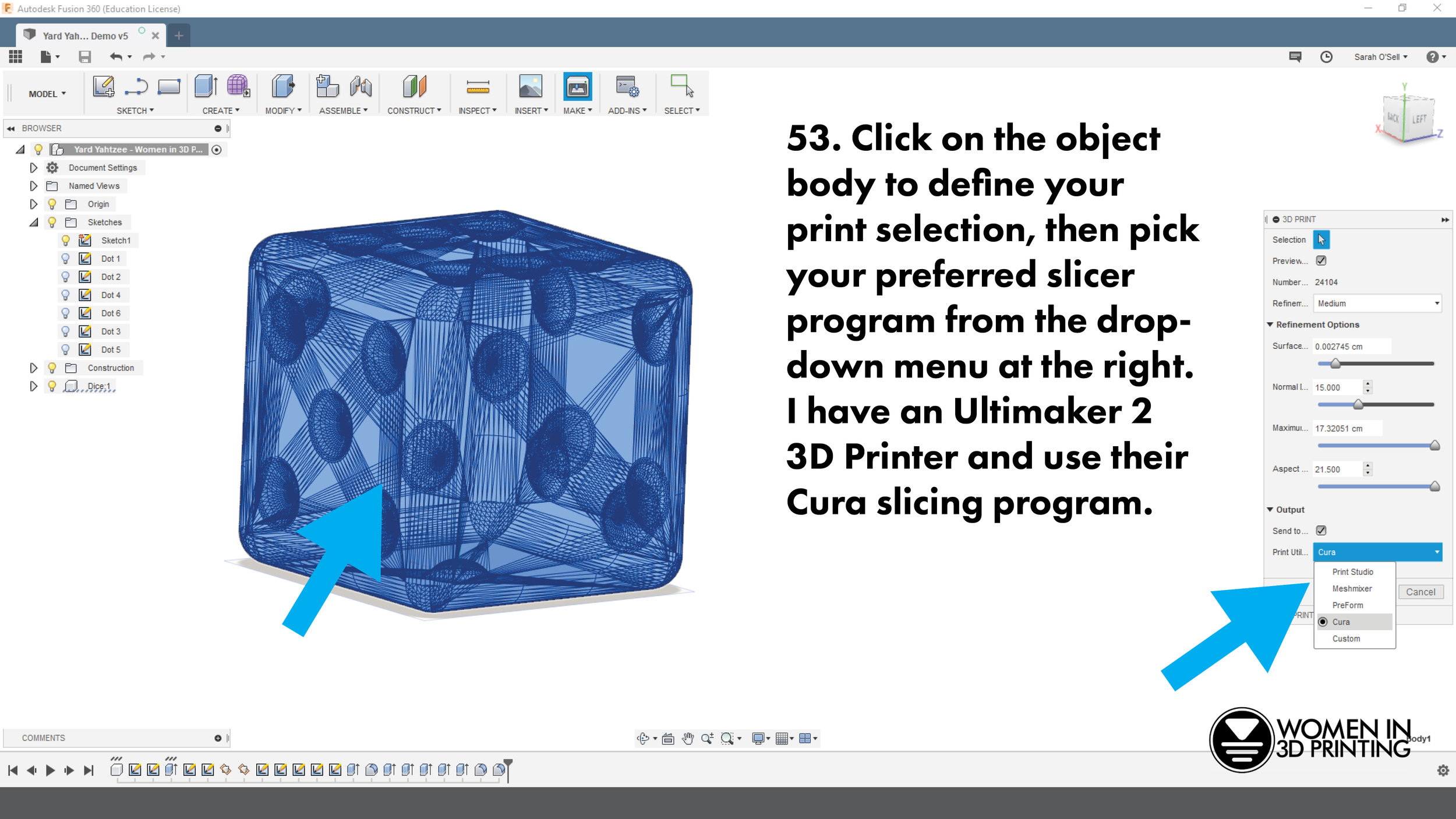Select the Create Form sculpt icon
Viewport: 1456px width, 819px height.
[238, 86]
